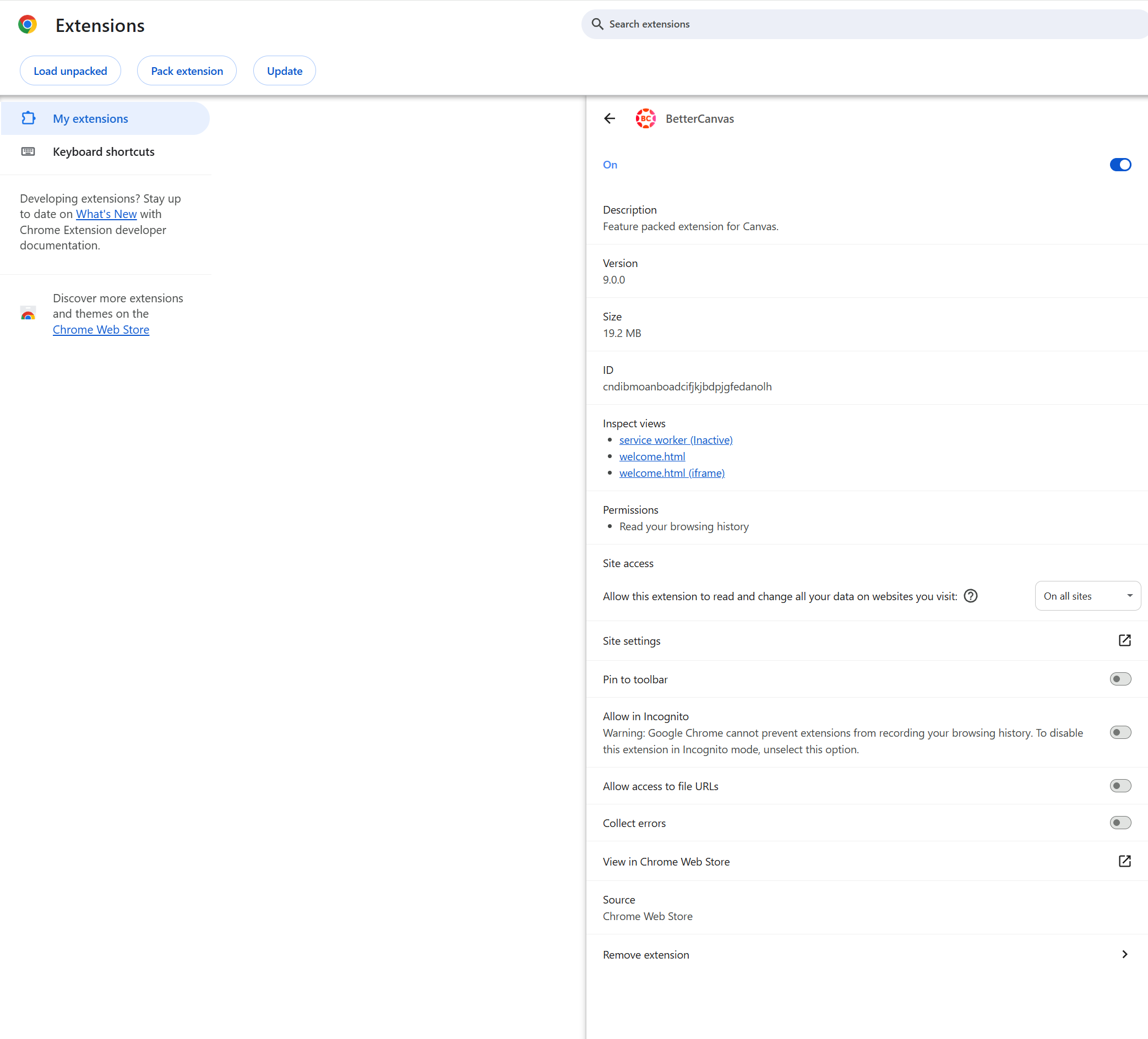Click Chrome Web Store source value
Viewport: 1148px width, 1039px height.
pyautogui.click(x=648, y=916)
